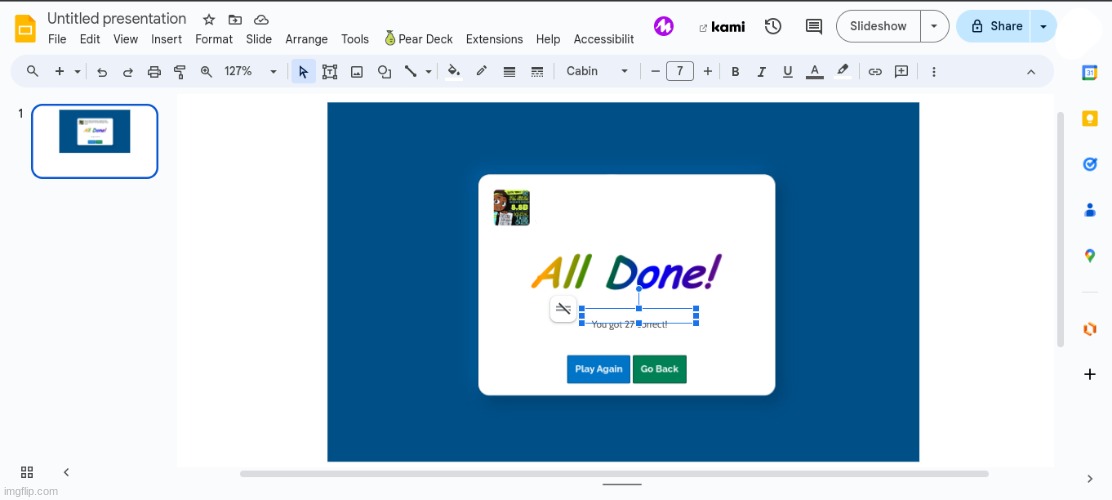
Task: Select the text box tool
Action: click(330, 72)
